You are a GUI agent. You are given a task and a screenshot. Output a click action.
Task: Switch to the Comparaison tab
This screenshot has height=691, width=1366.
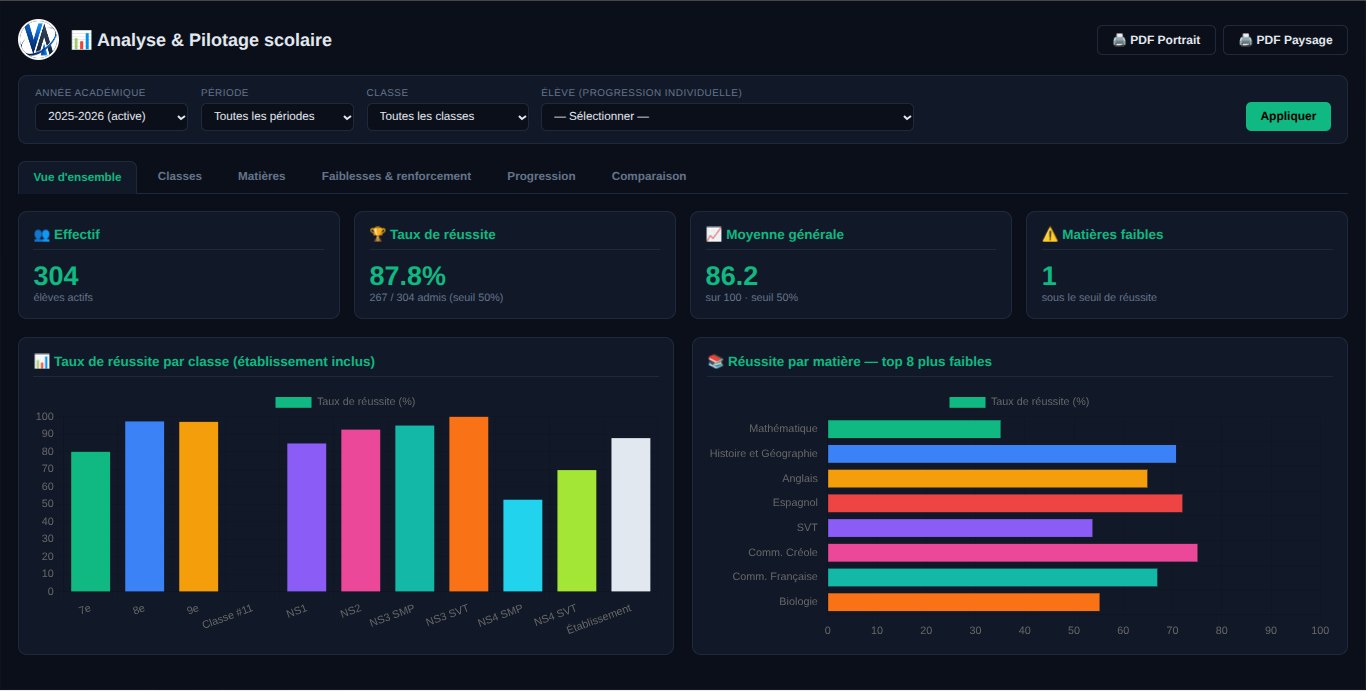(649, 176)
